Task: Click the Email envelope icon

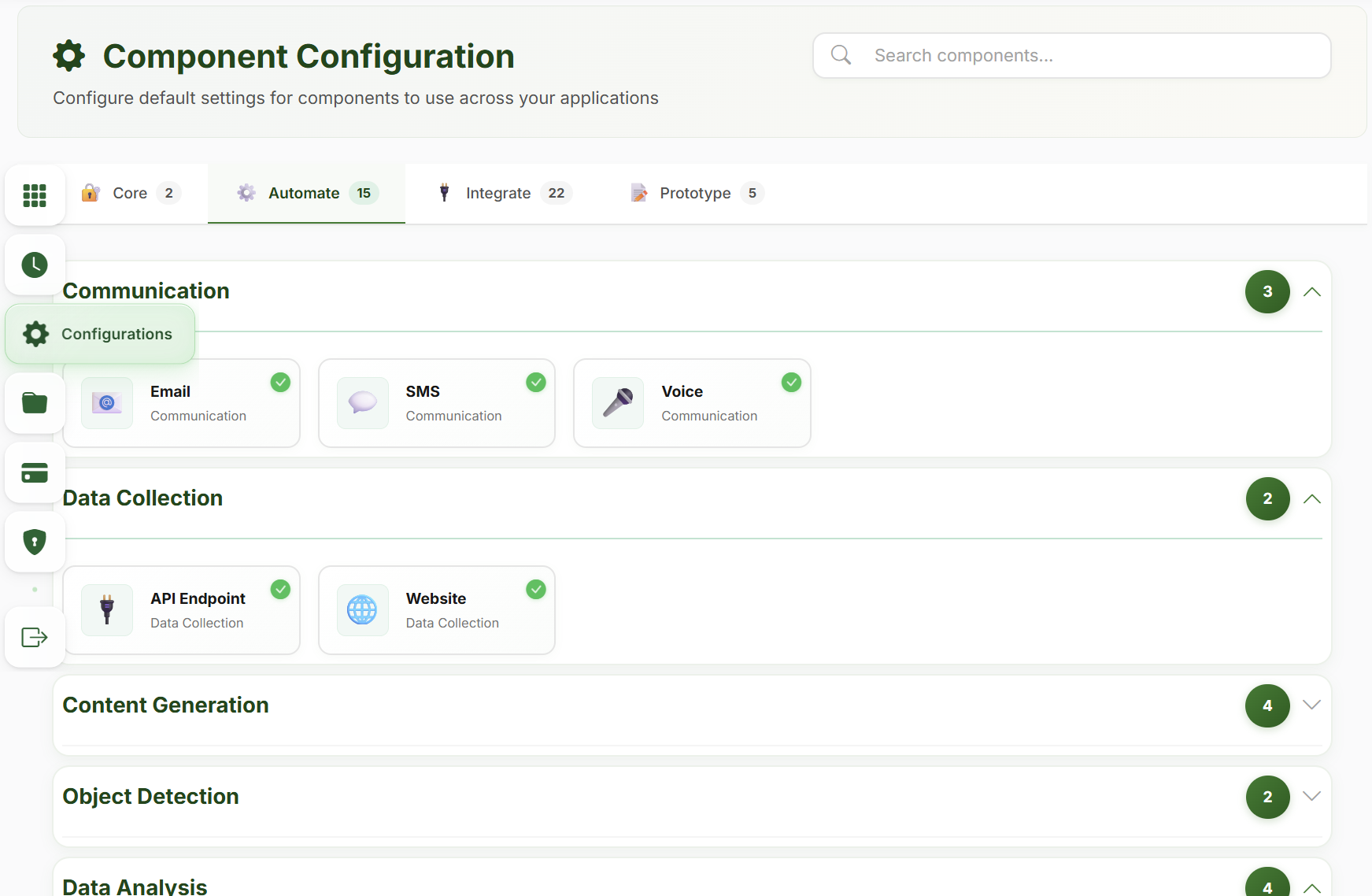Action: point(107,403)
